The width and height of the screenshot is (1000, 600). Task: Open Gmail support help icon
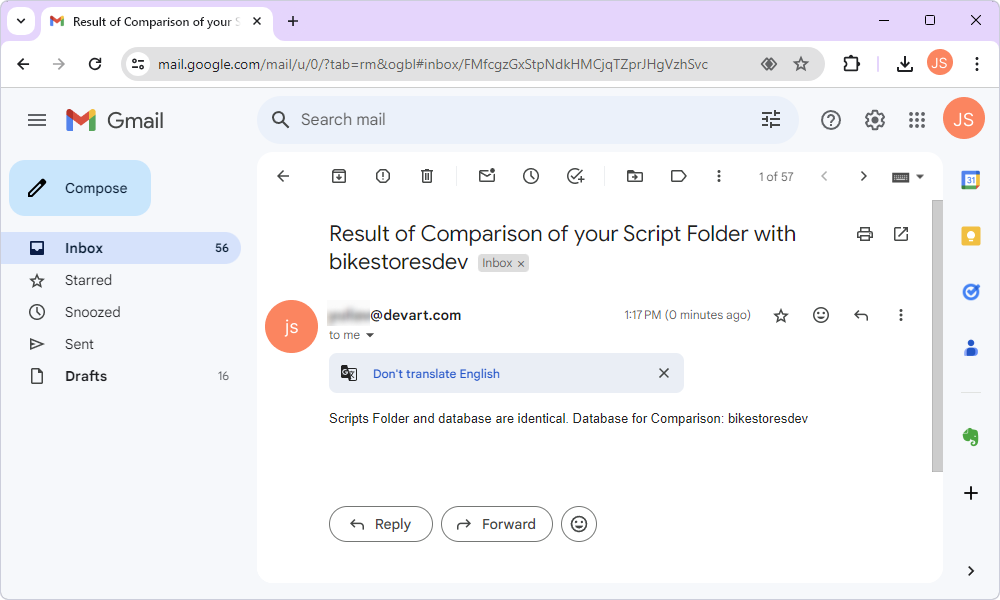tap(830, 120)
